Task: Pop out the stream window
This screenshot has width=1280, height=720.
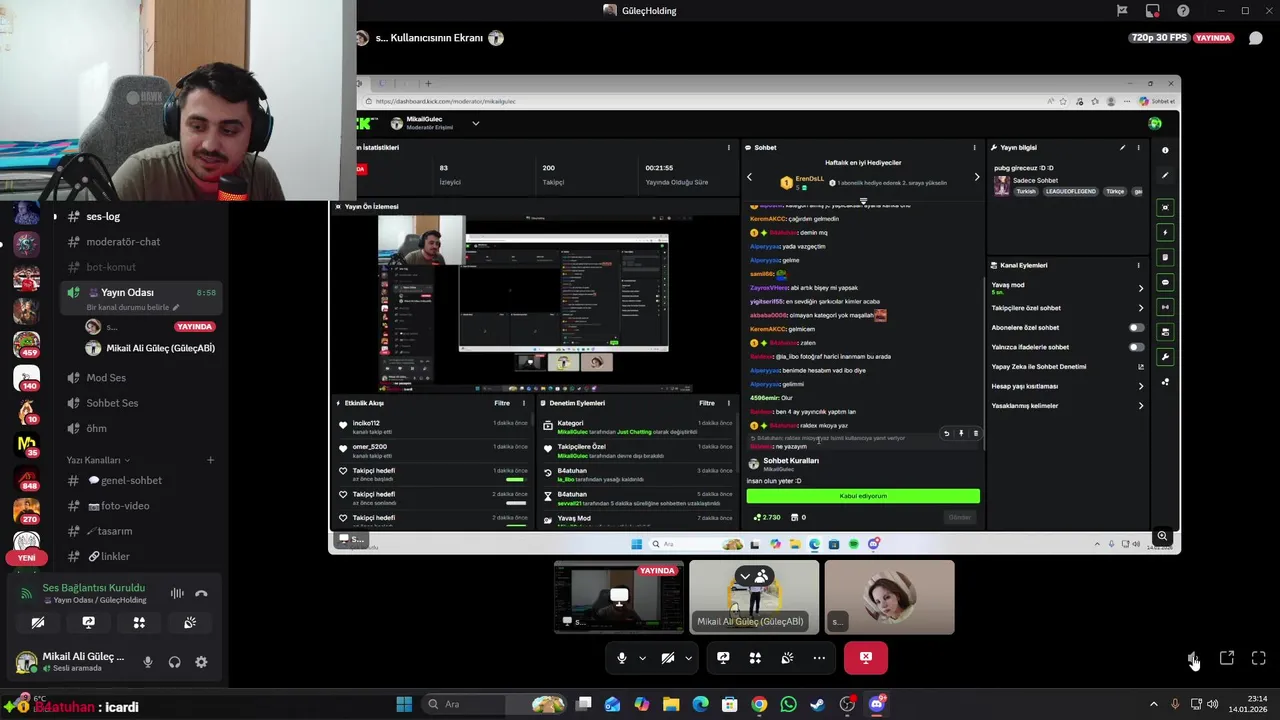Action: click(1227, 658)
